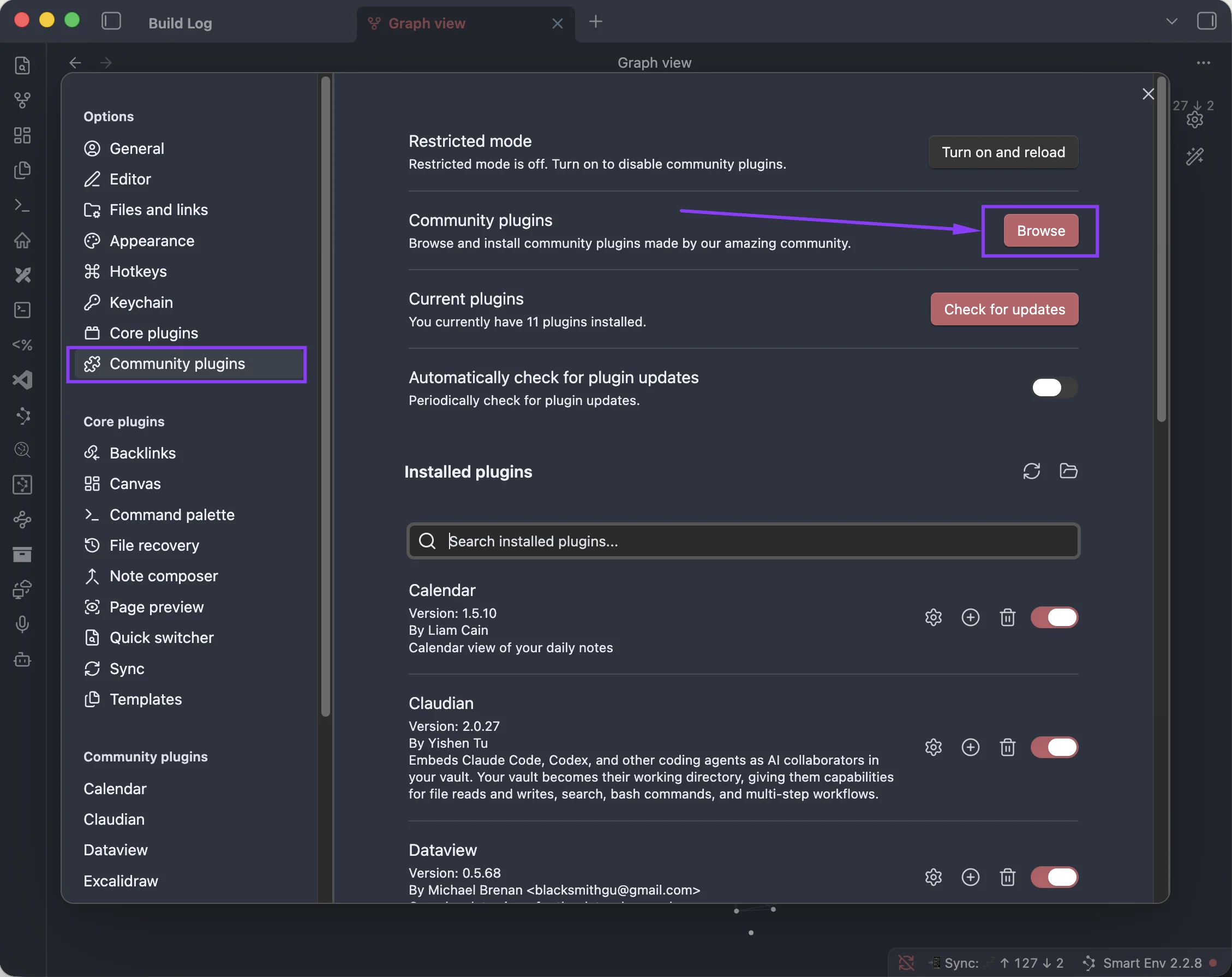Open Calendar plugin settings gear
Image resolution: width=1232 pixels, height=977 pixels.
point(933,617)
